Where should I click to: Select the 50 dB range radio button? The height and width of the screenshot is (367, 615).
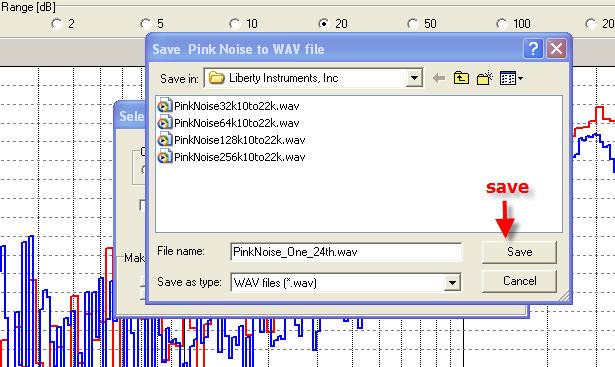coord(413,24)
